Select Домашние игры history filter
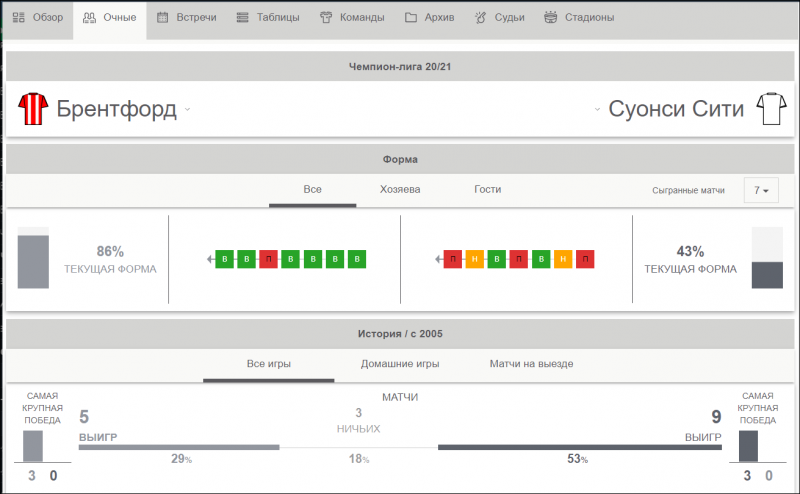The height and width of the screenshot is (494, 800). click(400, 364)
